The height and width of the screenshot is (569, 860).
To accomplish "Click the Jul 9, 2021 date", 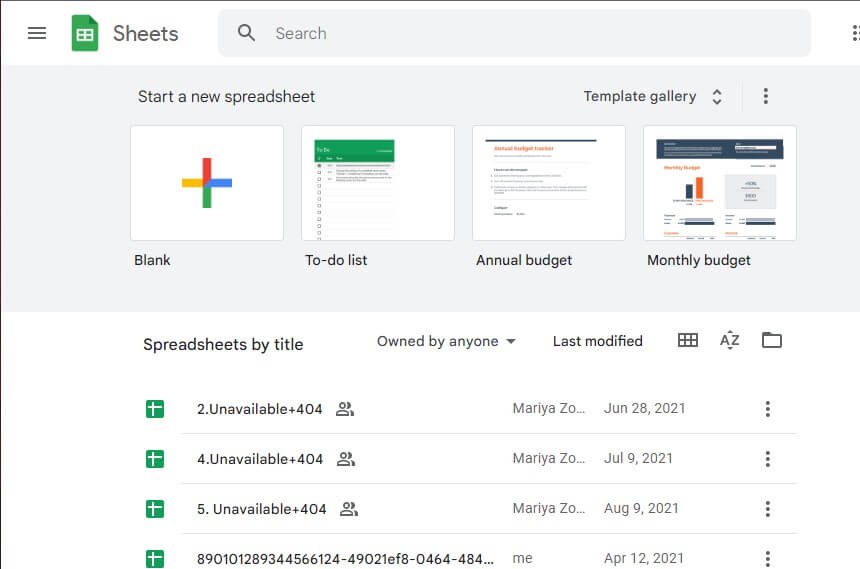I will tap(638, 458).
